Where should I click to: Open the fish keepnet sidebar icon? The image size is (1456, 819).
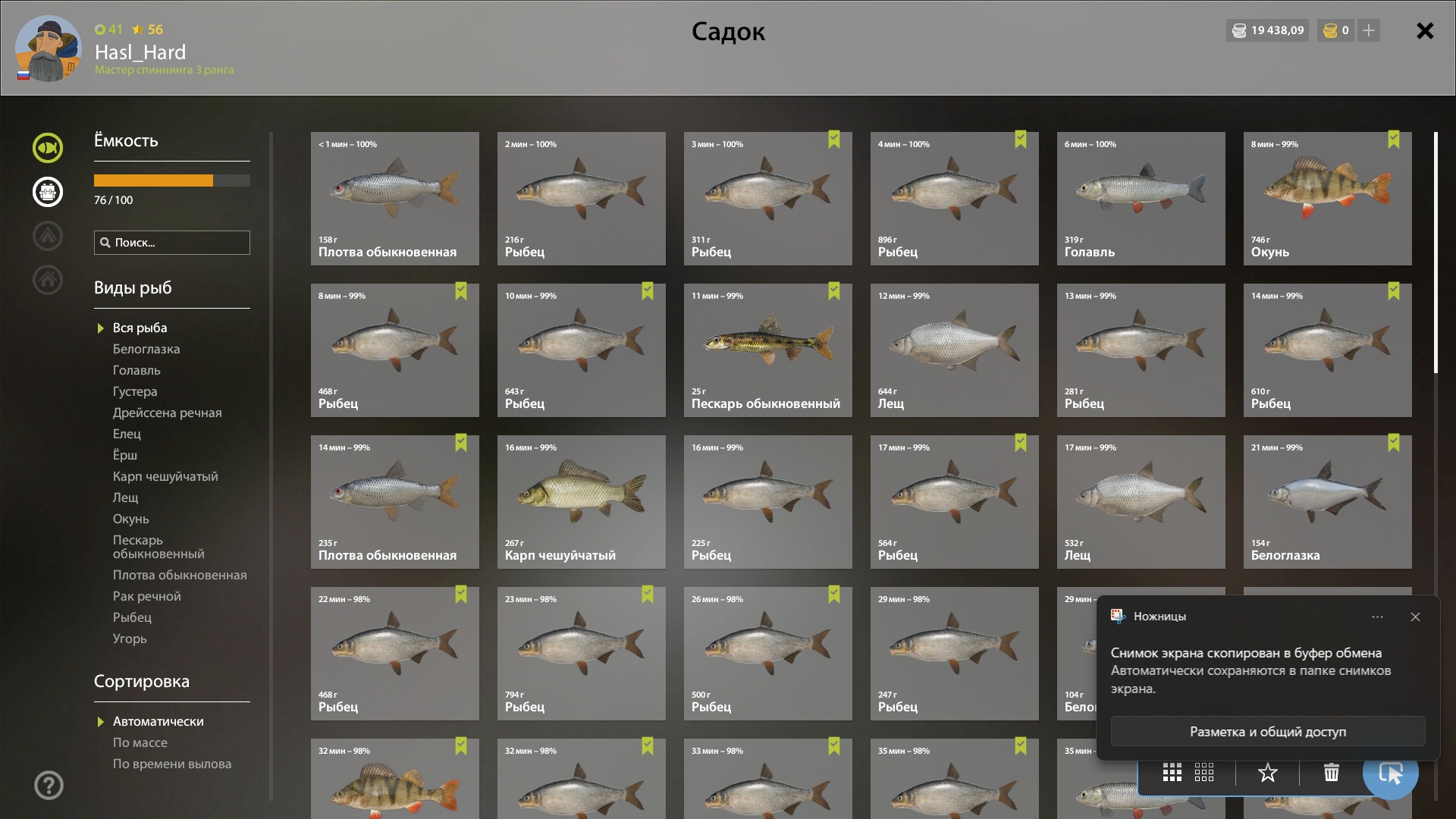(47, 148)
